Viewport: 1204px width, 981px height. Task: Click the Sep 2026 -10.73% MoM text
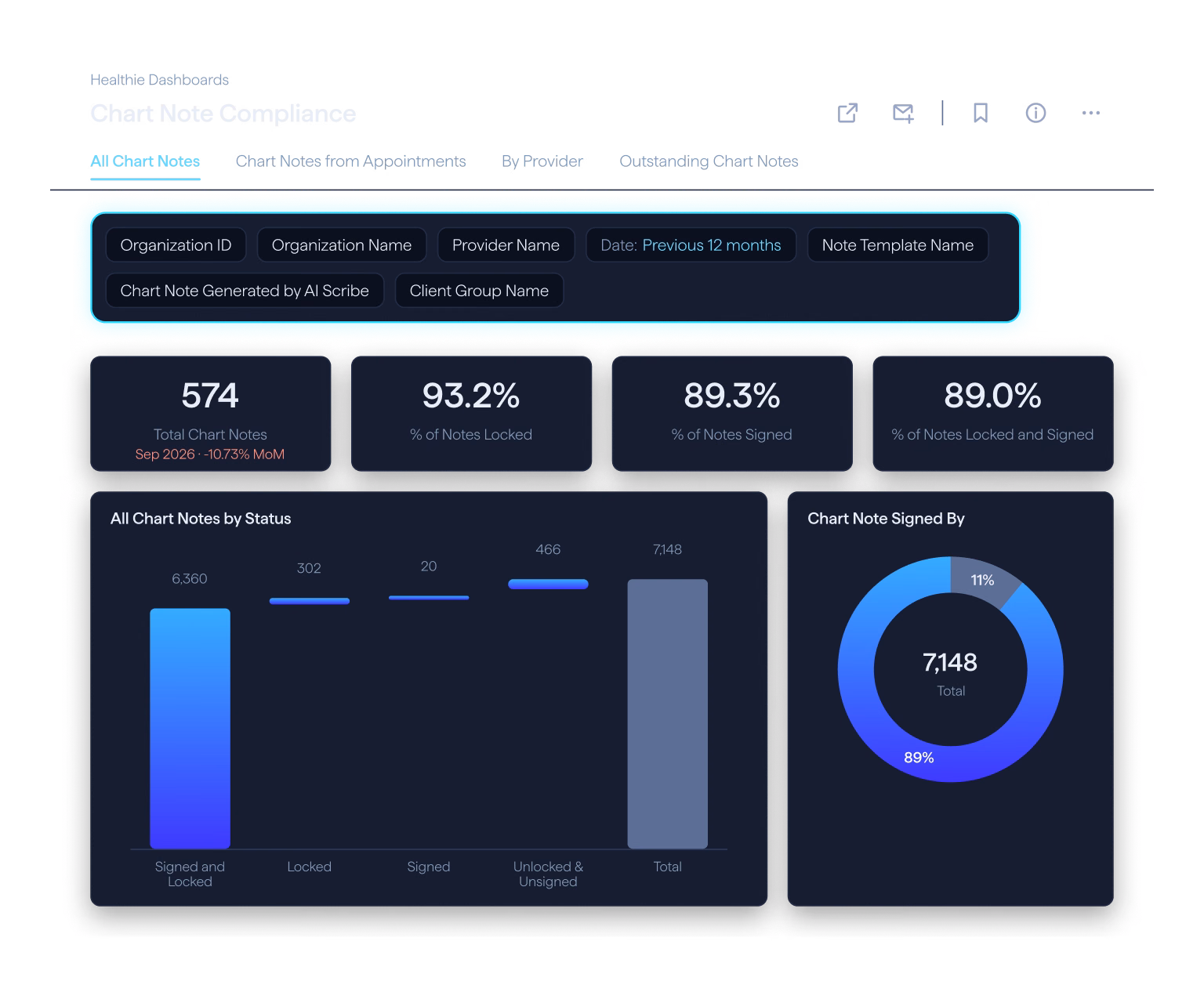(x=209, y=454)
